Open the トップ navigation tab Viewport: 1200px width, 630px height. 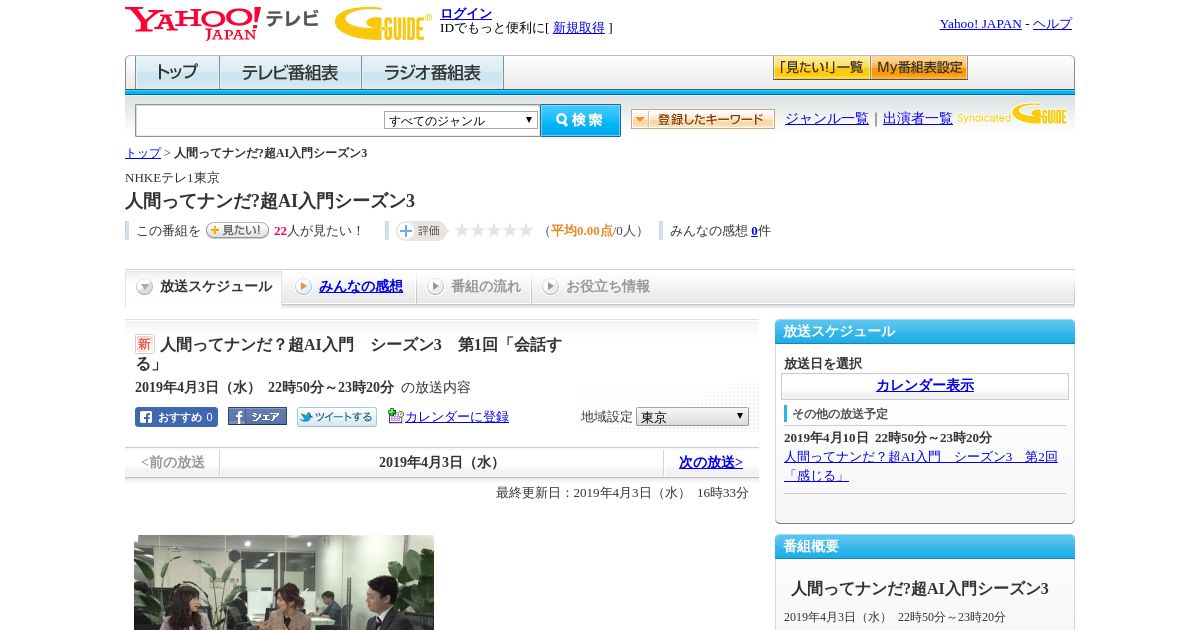click(177, 73)
